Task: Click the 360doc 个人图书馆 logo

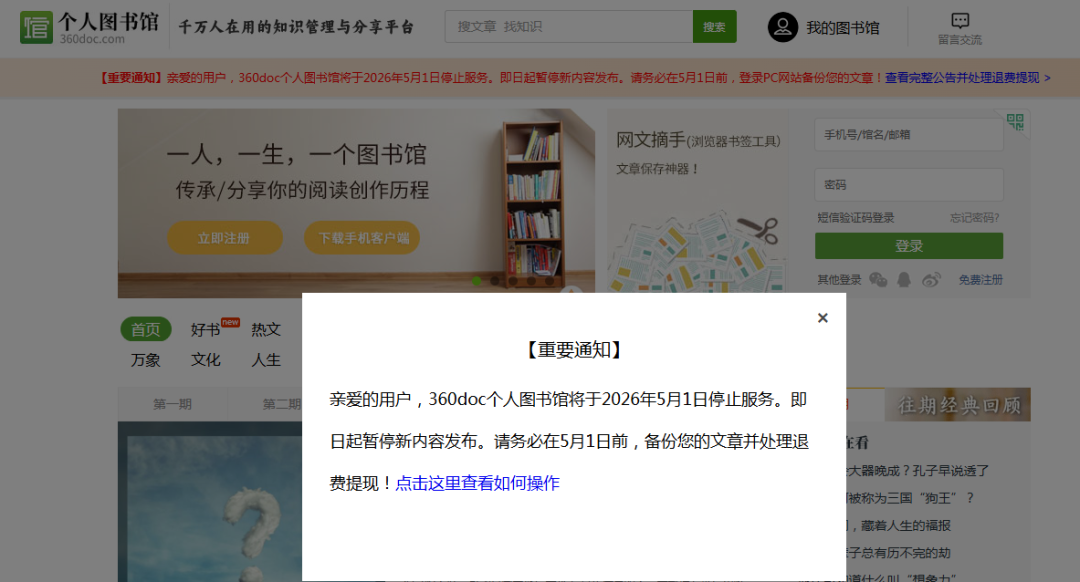Action: point(88,27)
